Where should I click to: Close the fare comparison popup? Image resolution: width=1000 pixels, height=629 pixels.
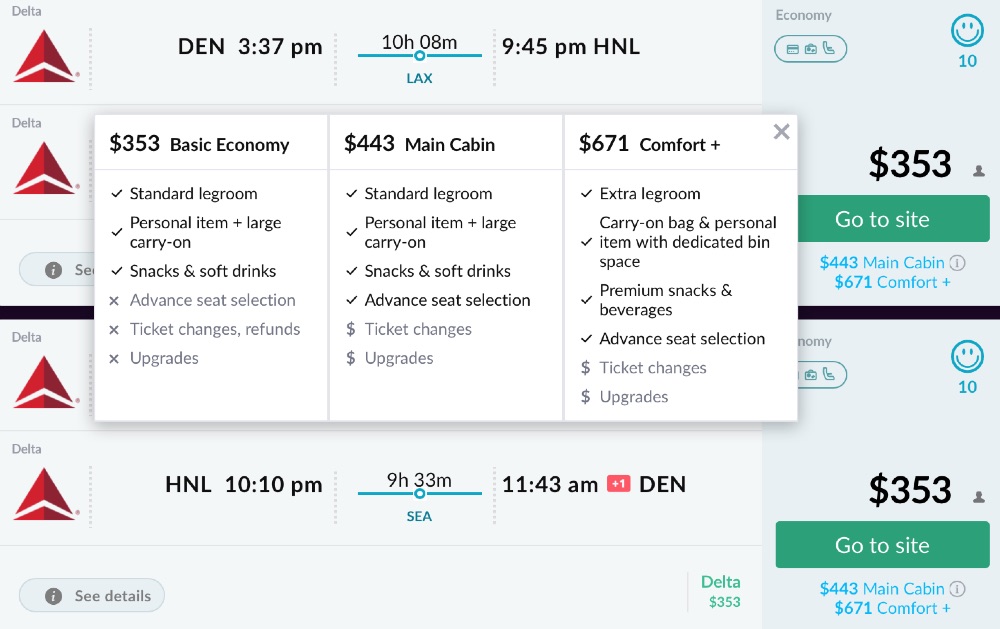click(x=781, y=132)
